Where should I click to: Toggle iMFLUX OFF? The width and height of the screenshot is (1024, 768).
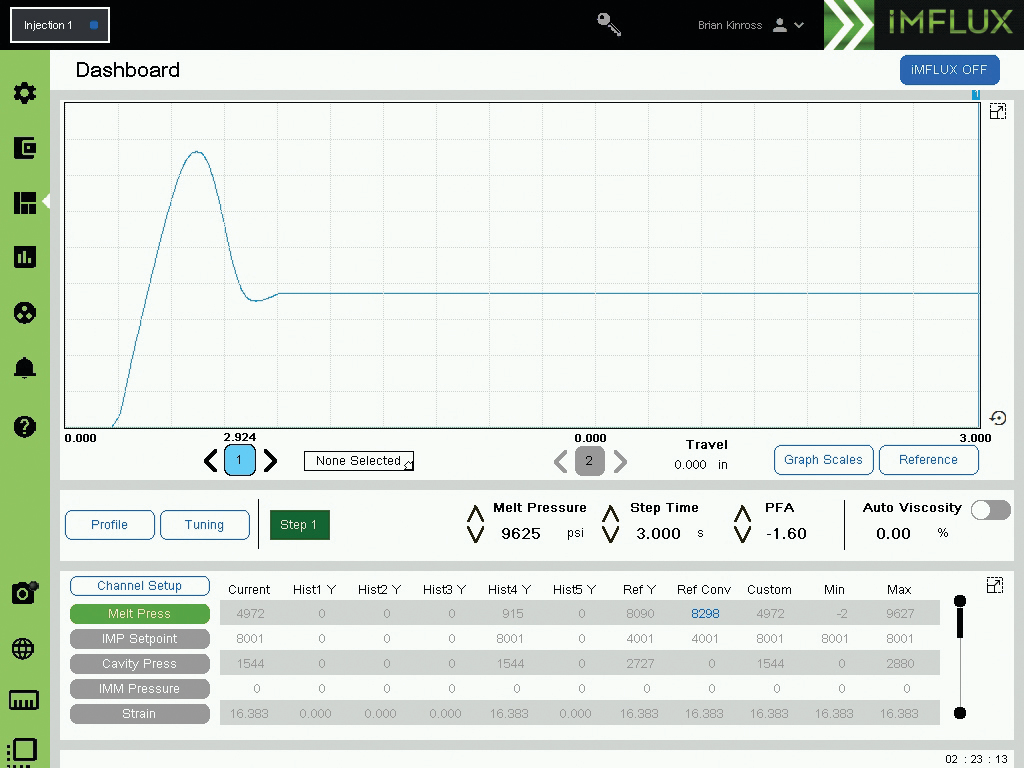coord(948,70)
